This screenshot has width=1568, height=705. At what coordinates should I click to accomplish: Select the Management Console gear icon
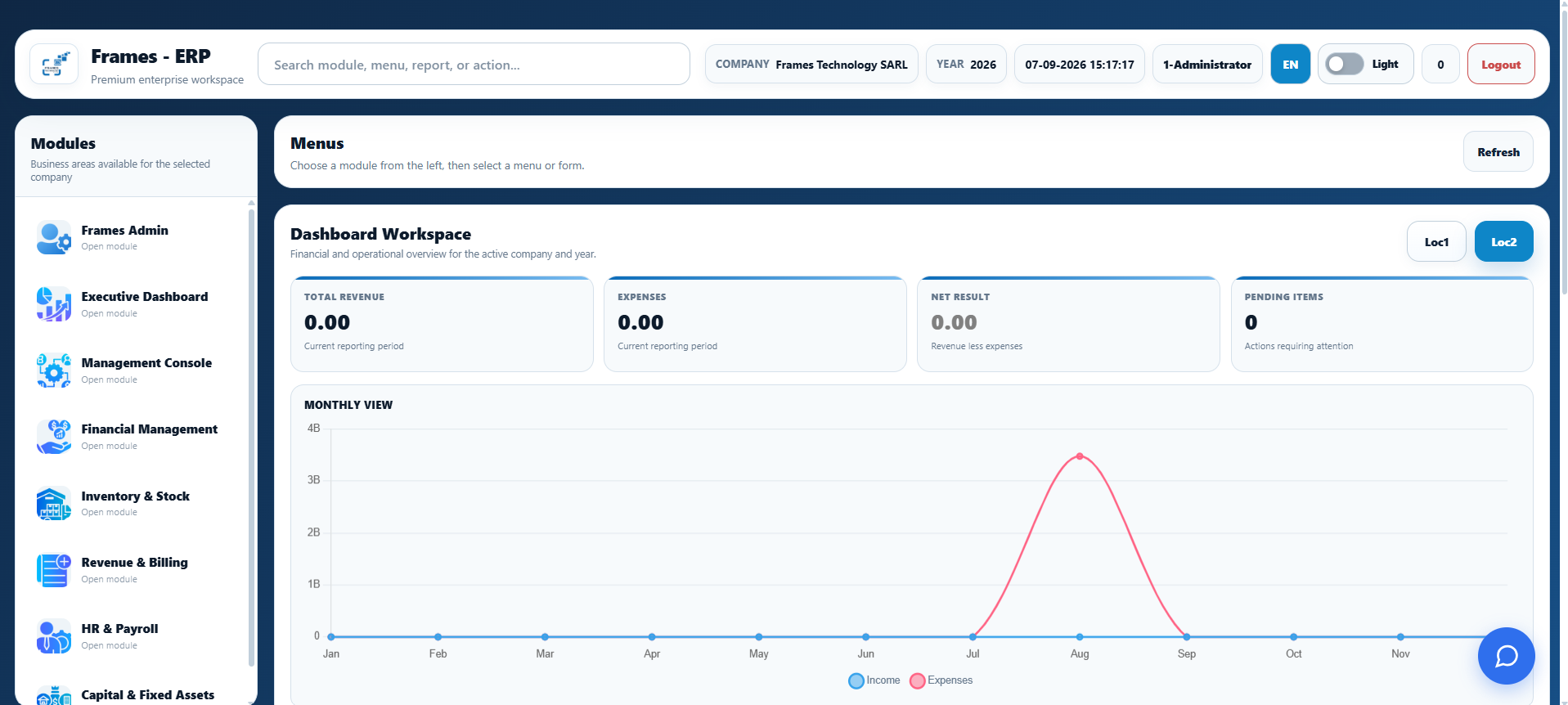(x=54, y=370)
